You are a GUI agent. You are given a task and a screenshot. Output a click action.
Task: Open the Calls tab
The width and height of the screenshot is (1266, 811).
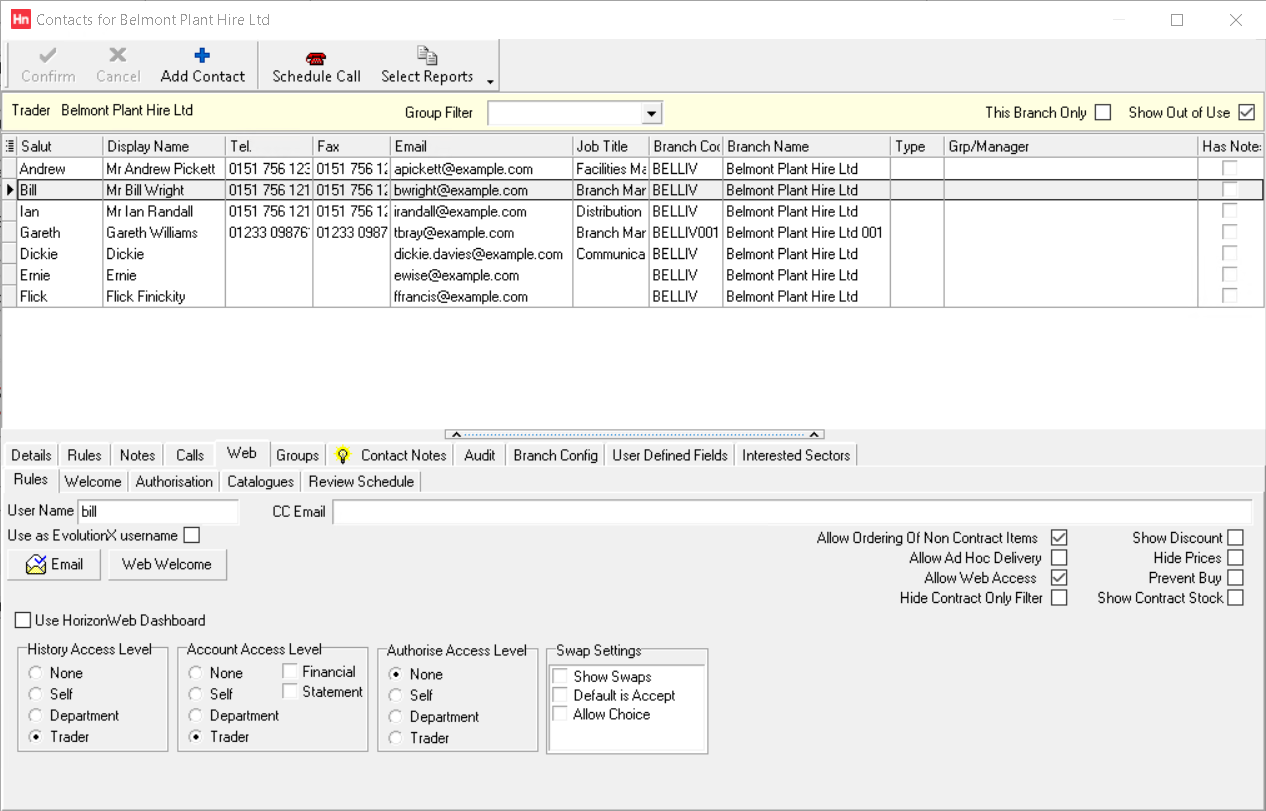[x=190, y=455]
